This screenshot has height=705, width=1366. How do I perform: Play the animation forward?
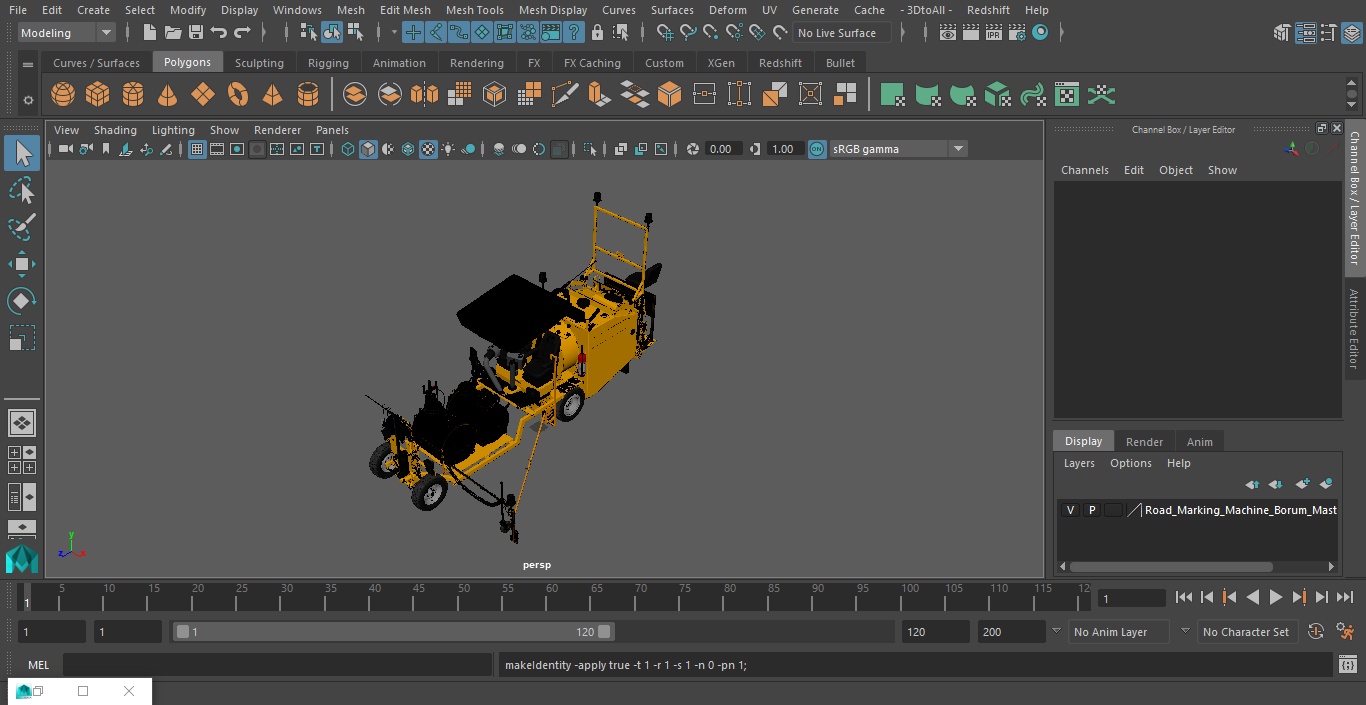pyautogui.click(x=1275, y=597)
